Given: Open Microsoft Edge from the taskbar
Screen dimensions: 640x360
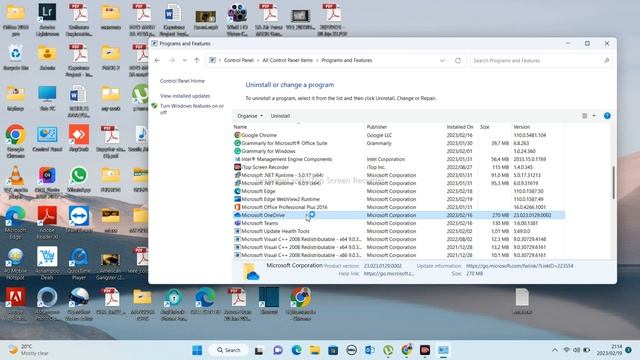Looking at the screenshot, I should pos(296,350).
